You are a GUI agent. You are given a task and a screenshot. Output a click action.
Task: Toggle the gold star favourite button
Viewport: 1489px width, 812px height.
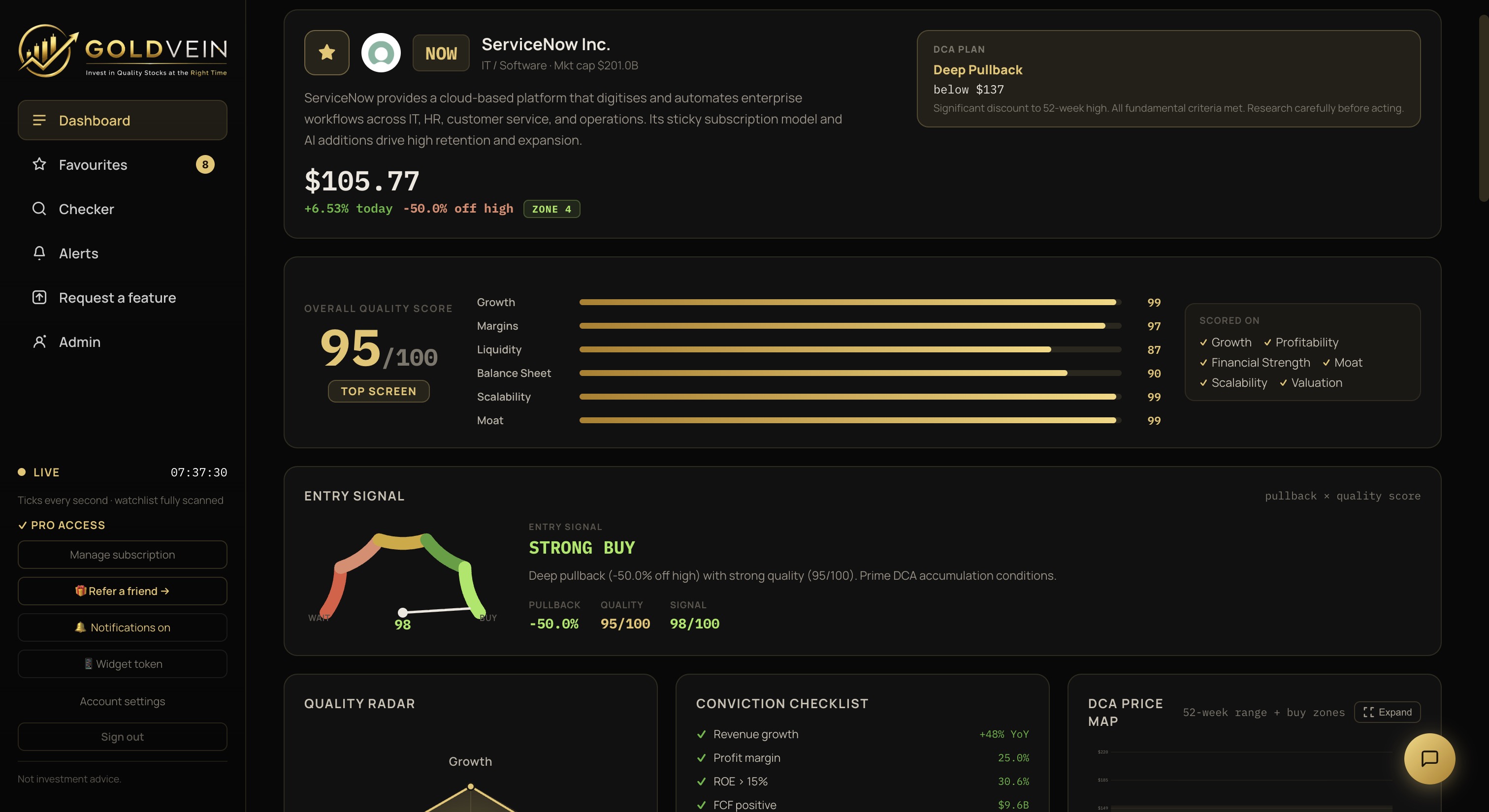[326, 53]
